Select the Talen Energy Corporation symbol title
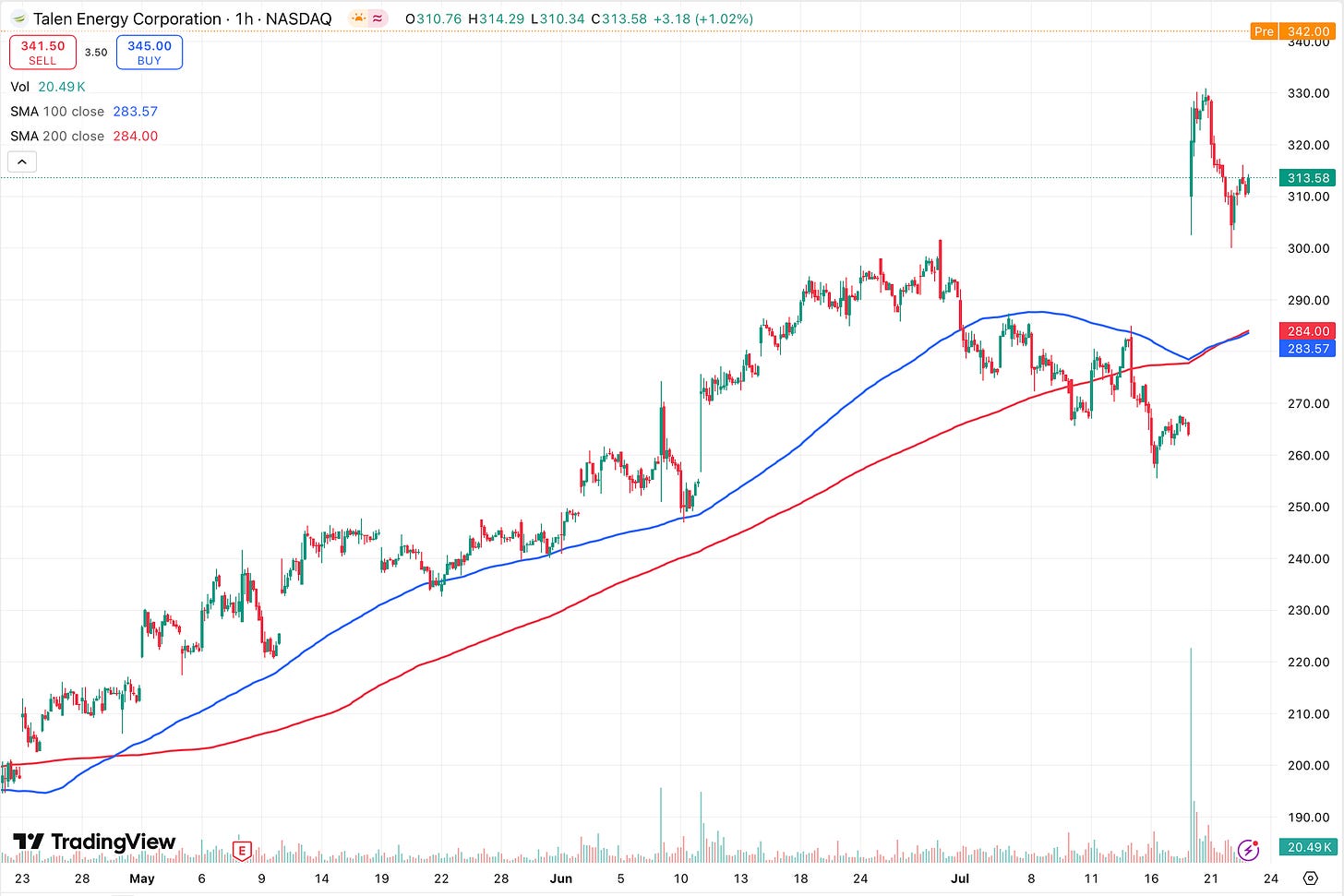This screenshot has width=1344, height=896. click(x=127, y=18)
